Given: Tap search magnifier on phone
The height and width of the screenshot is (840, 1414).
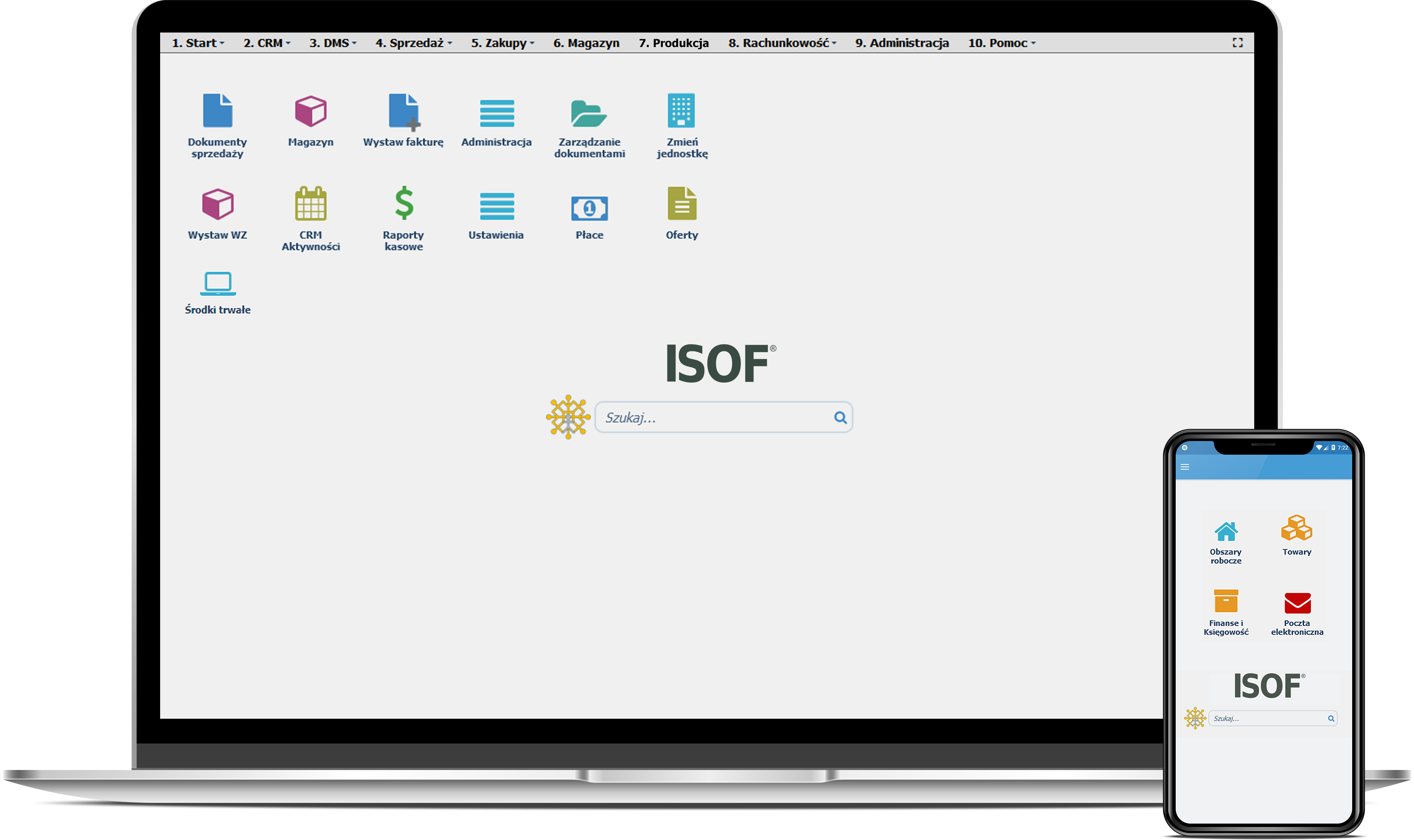Looking at the screenshot, I should coord(1331,719).
